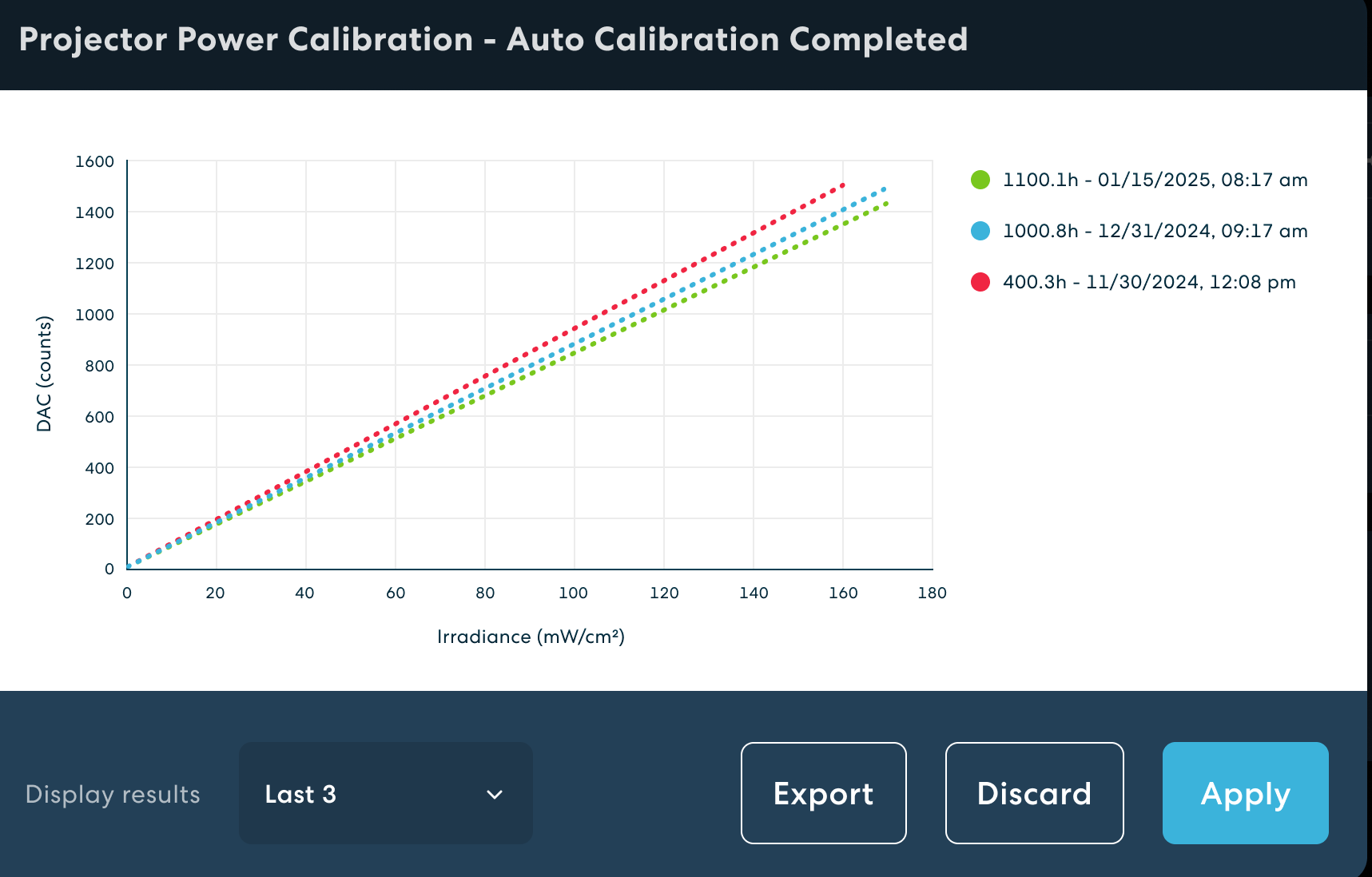The height and width of the screenshot is (877, 1372).
Task: Click the DAC (counts) axis title
Action: coord(44,374)
